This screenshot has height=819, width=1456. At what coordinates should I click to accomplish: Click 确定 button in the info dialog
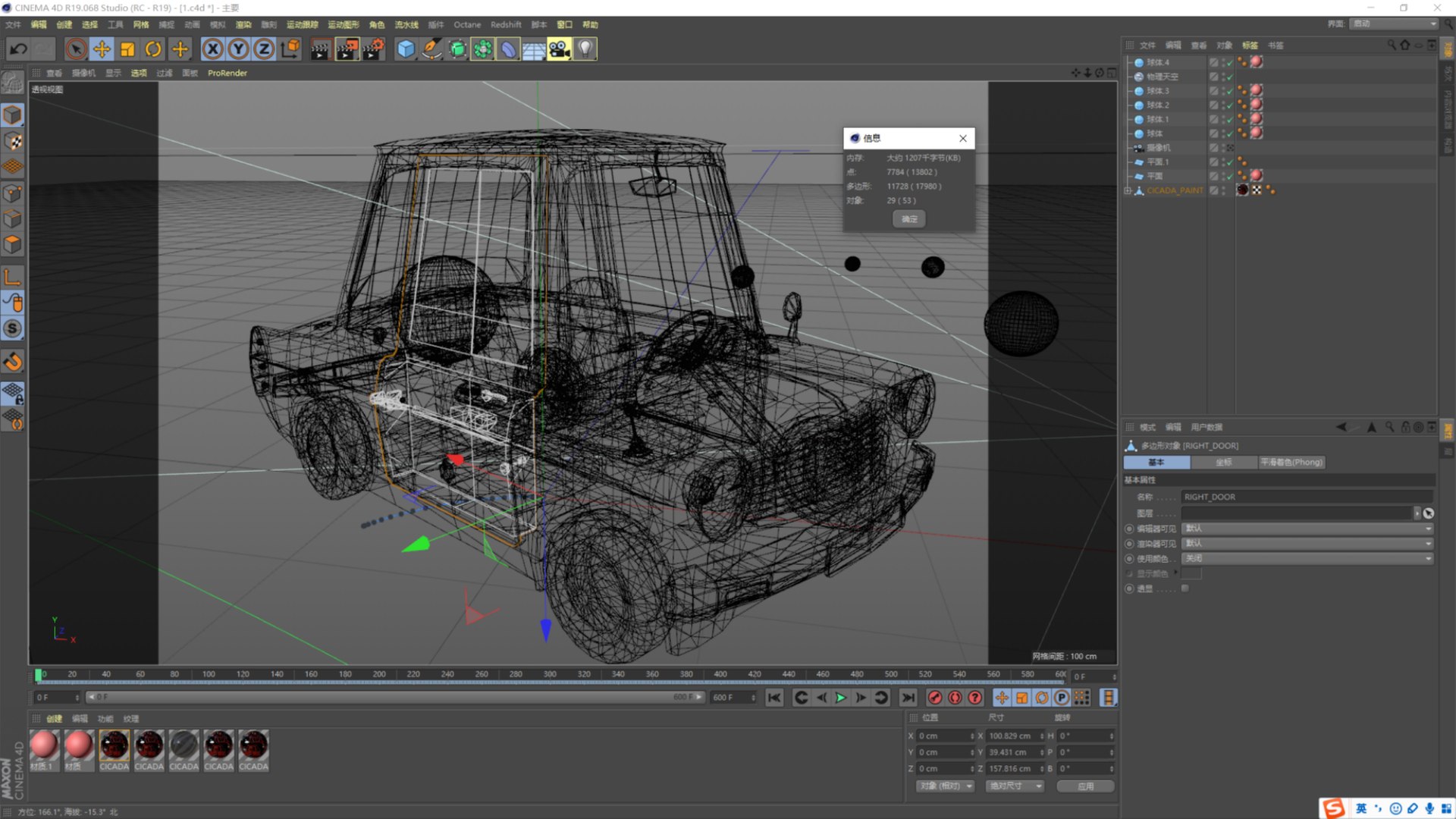point(909,219)
